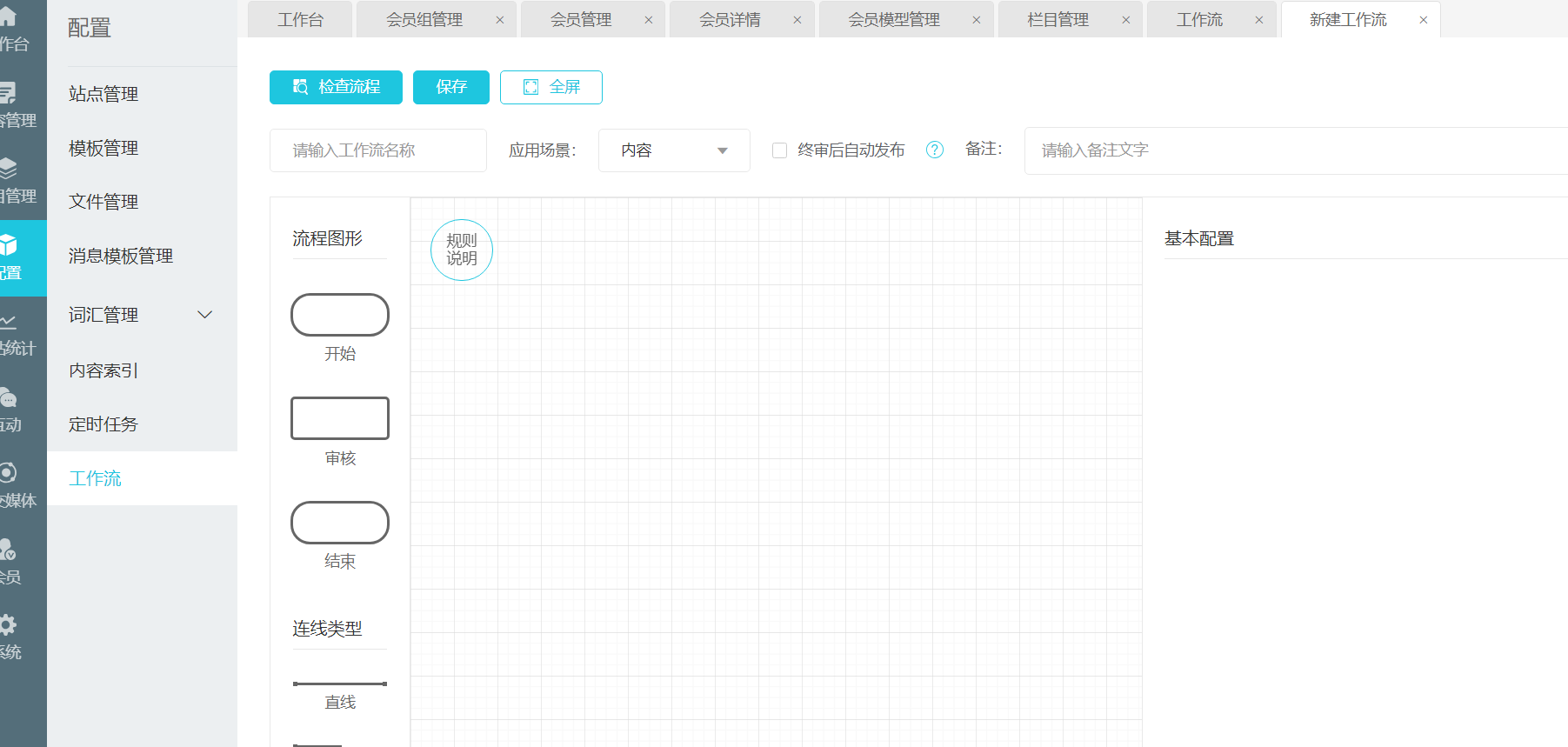Image resolution: width=1568 pixels, height=747 pixels.
Task: Open the statistics chart sidebar icon
Action: (x=9, y=323)
